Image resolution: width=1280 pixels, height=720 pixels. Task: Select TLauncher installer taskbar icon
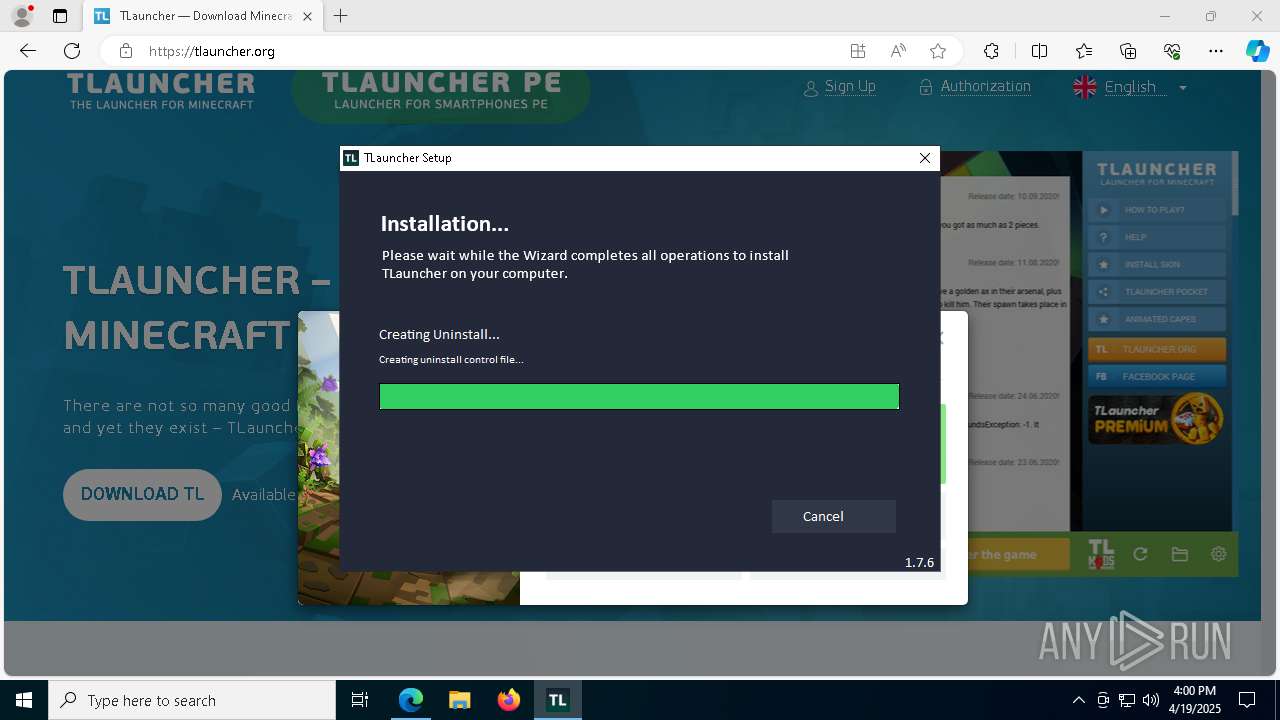(557, 700)
